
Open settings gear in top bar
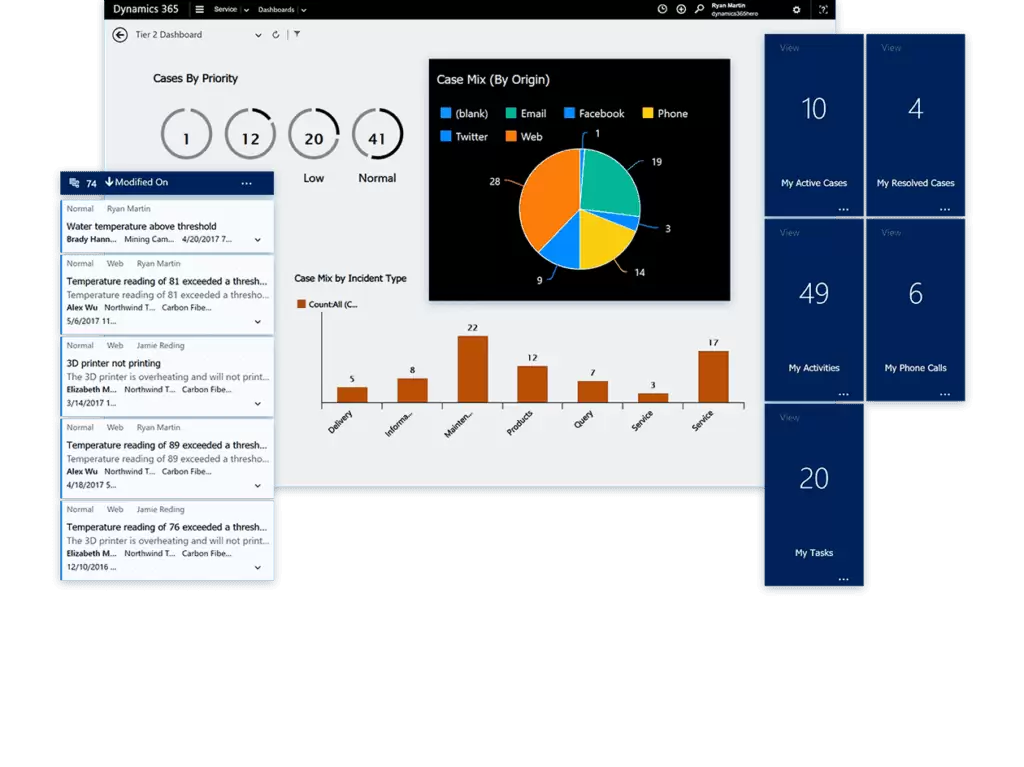coord(796,9)
